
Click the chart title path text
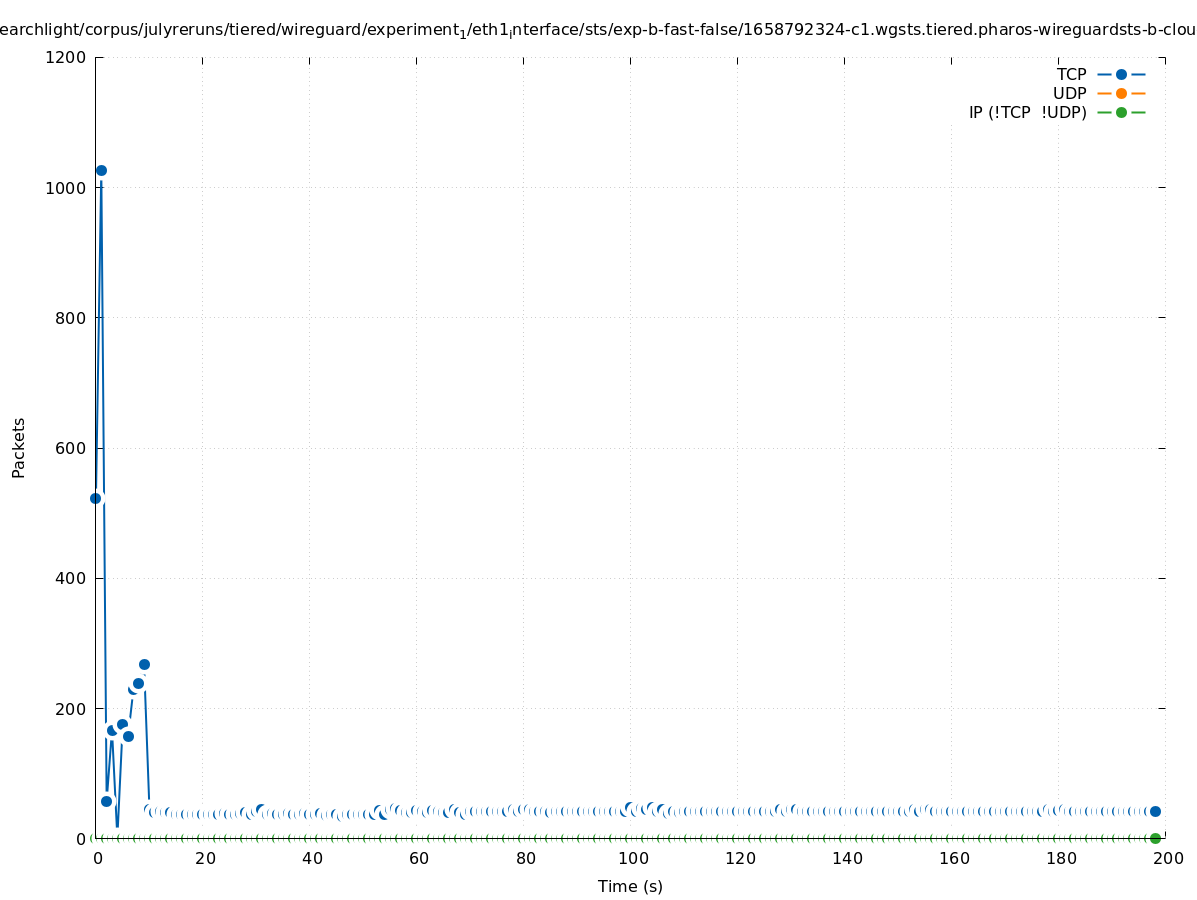pos(598,30)
